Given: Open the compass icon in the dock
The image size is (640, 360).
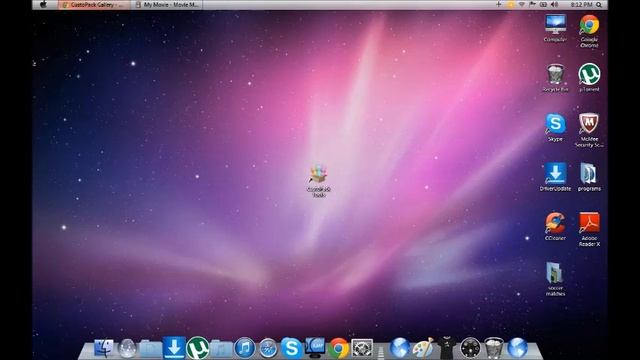Looking at the screenshot, I should pos(268,349).
